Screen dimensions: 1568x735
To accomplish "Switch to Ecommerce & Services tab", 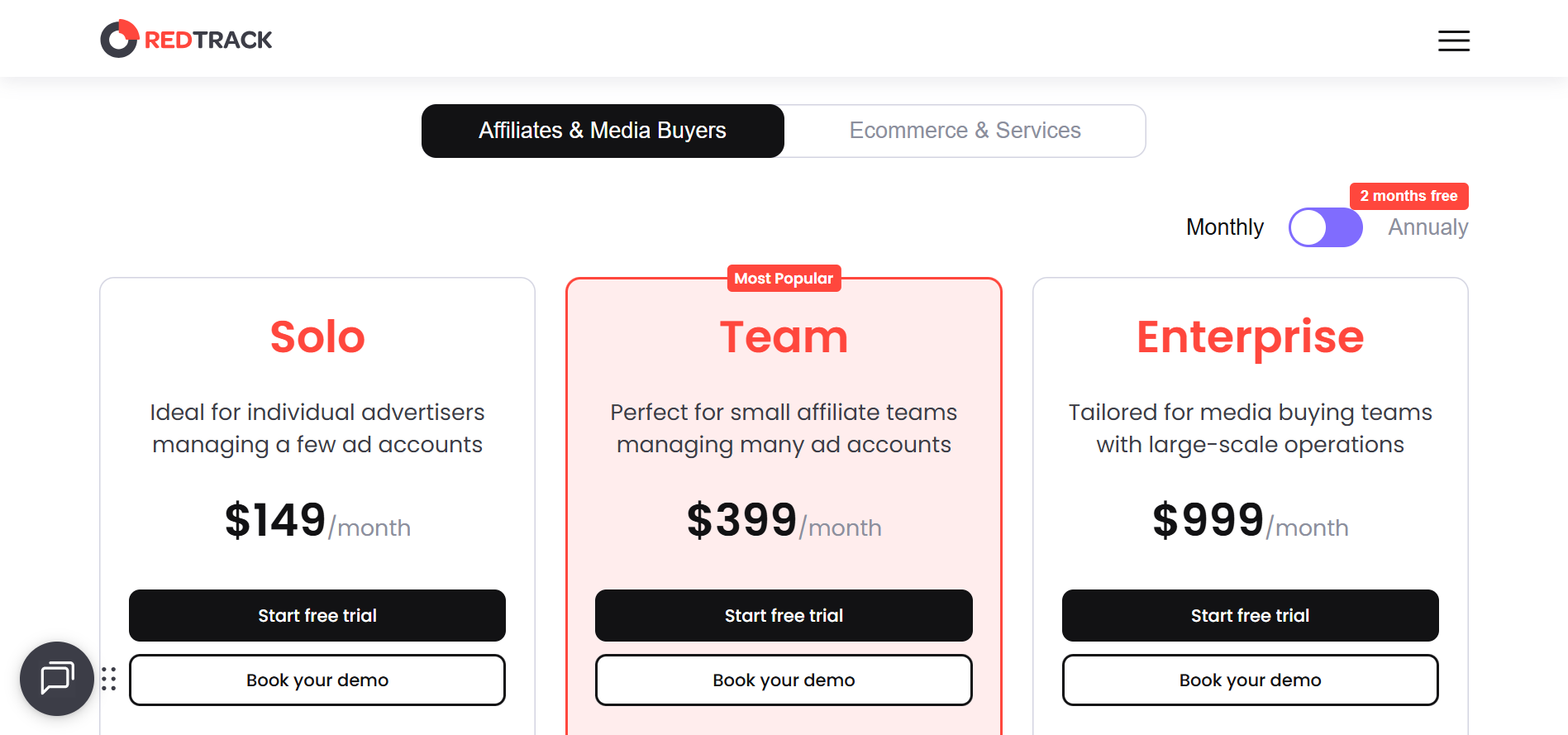I will click(965, 131).
